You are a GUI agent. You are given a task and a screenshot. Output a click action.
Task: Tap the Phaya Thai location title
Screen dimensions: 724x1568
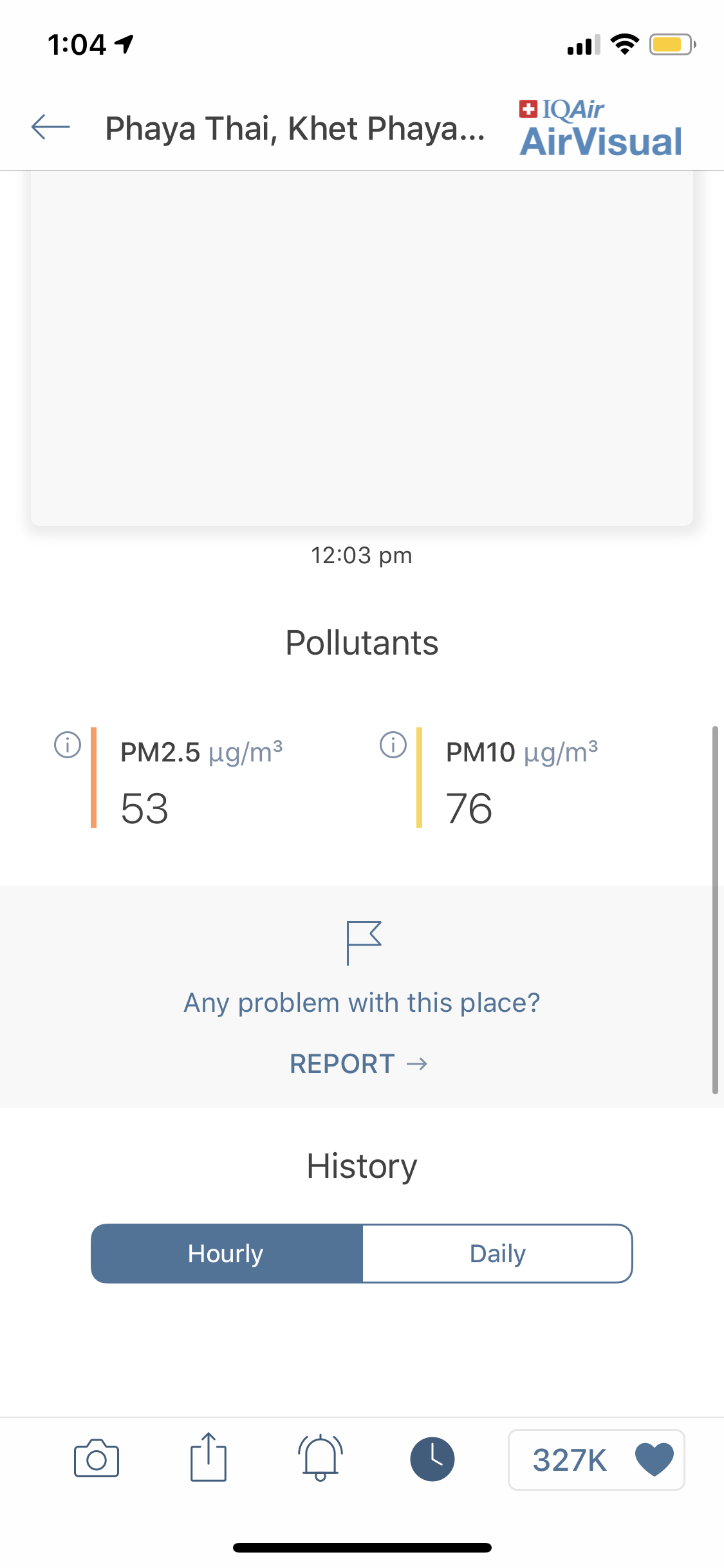(x=295, y=128)
